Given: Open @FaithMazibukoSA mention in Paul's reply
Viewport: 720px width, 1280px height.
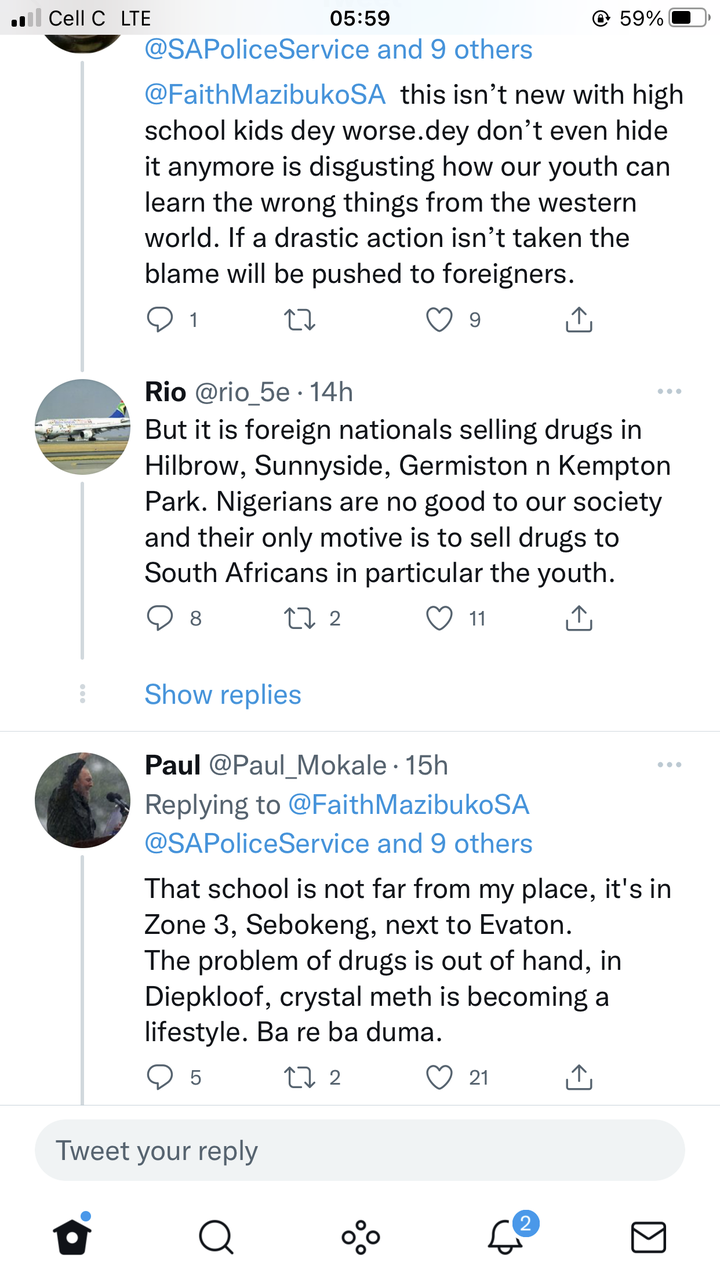Looking at the screenshot, I should (x=408, y=805).
